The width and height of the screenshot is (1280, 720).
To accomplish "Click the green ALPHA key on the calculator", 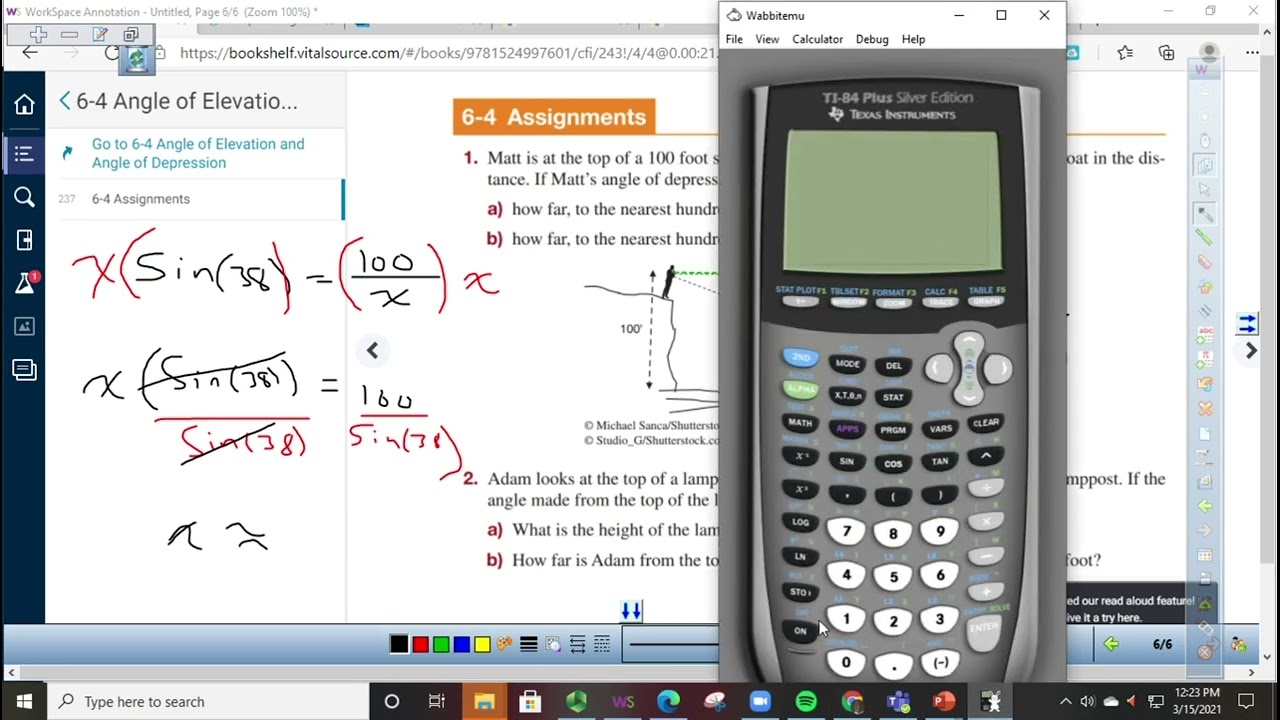I will (x=801, y=389).
